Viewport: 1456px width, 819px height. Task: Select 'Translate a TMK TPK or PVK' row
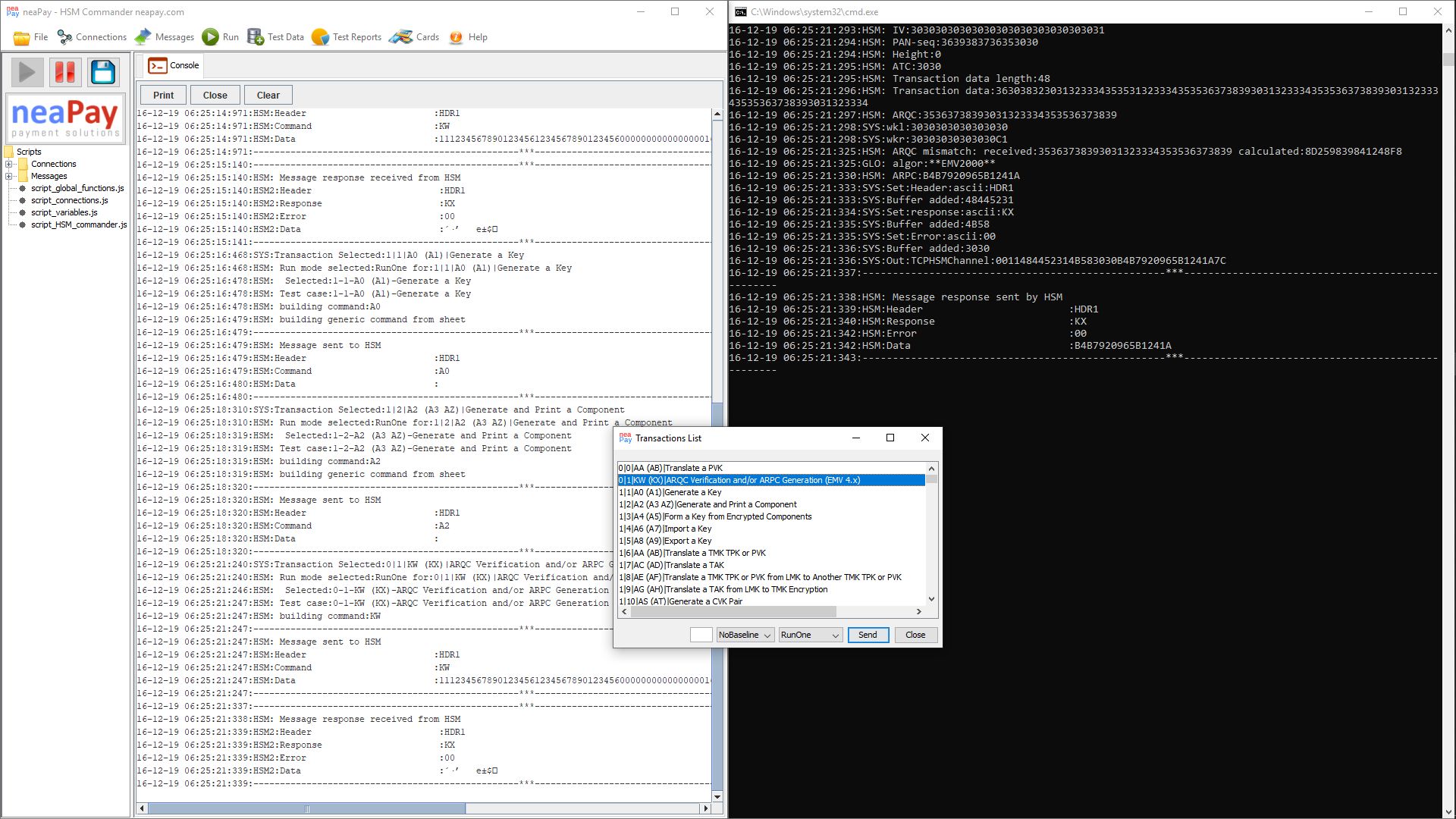pos(771,553)
